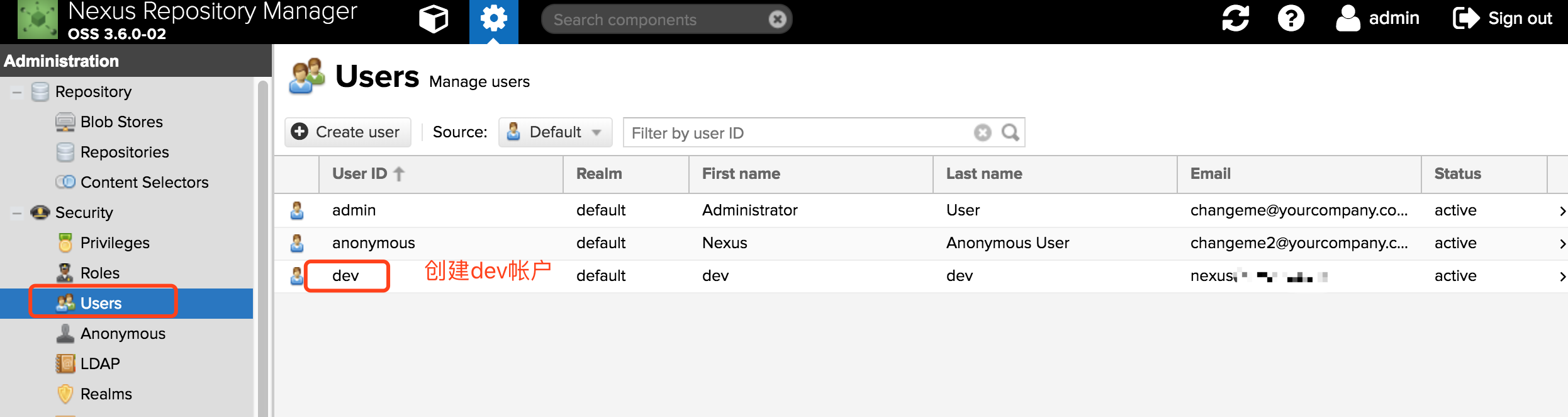
Task: Open Repositories
Action: [125, 152]
